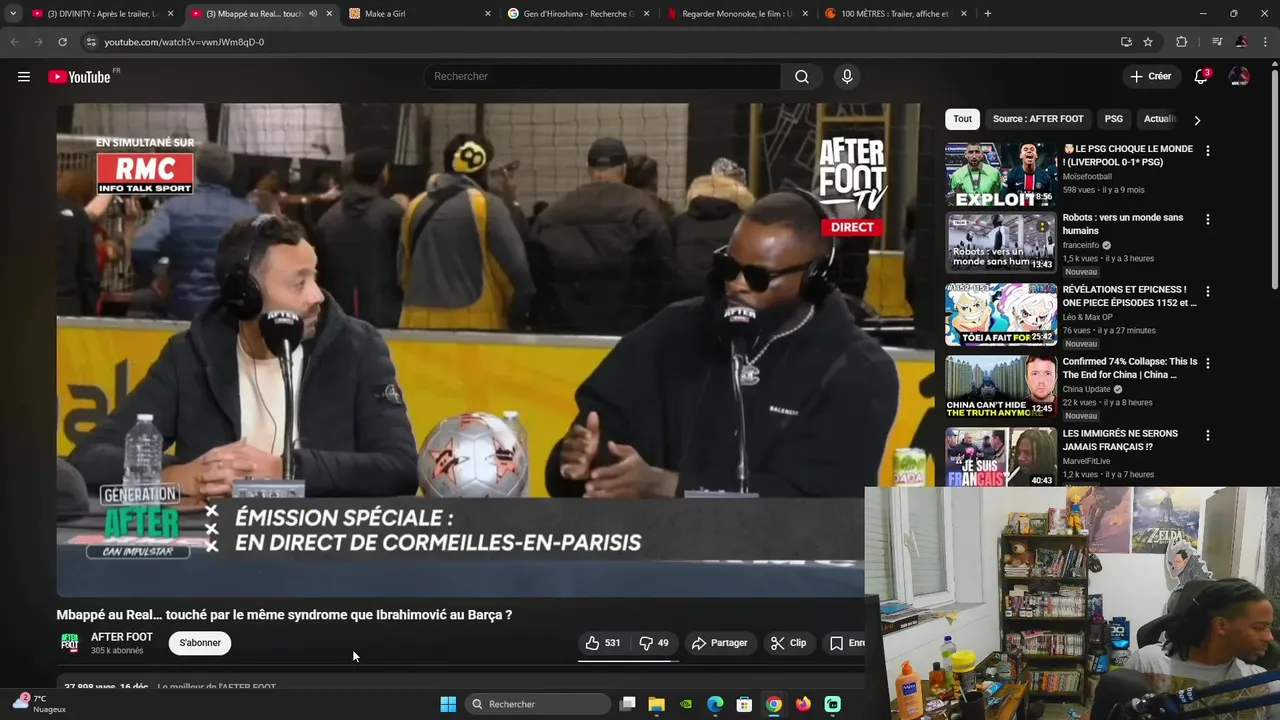Click the Partager share button

(719, 643)
